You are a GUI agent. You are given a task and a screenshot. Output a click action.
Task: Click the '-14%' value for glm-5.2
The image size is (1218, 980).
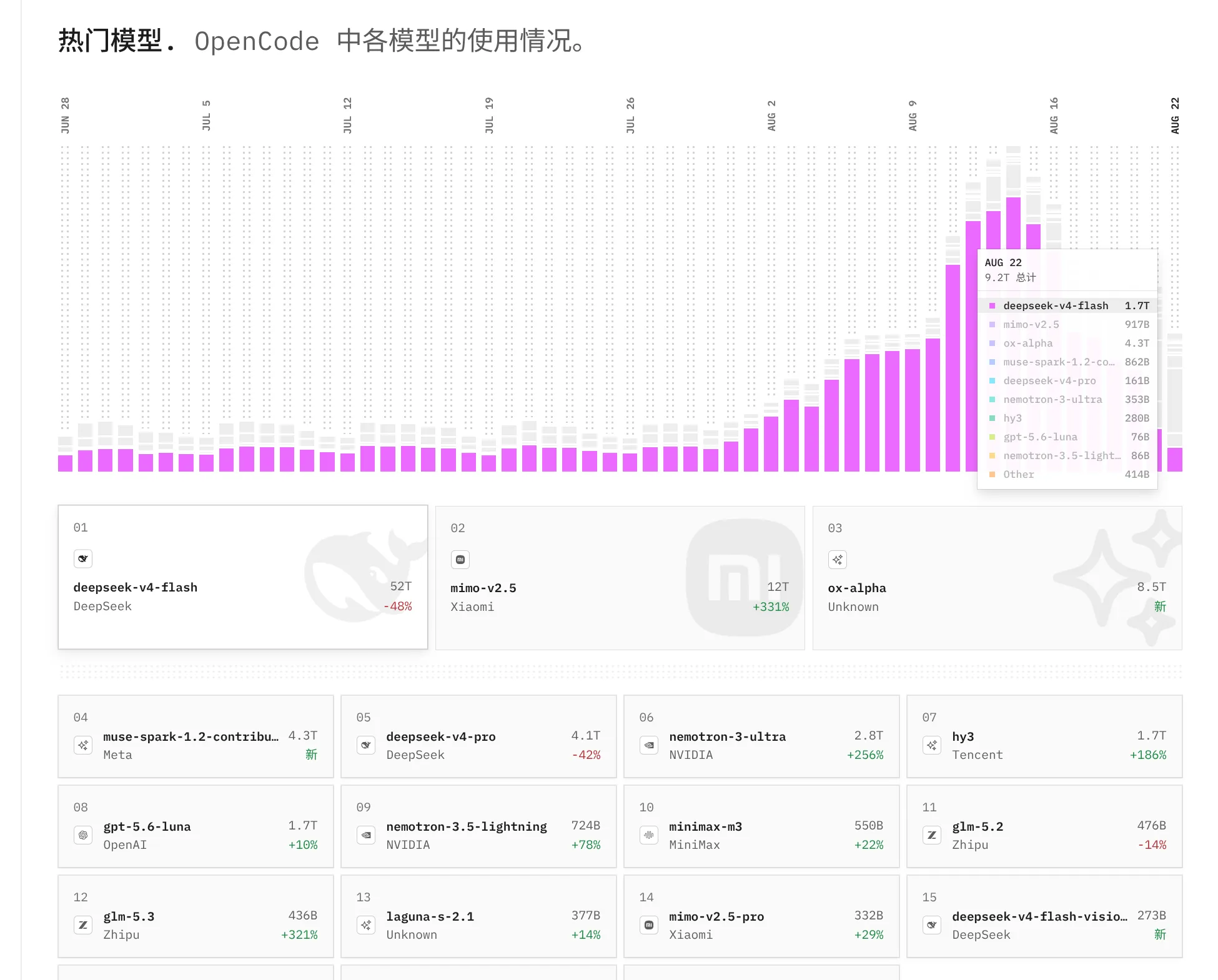click(x=1152, y=845)
